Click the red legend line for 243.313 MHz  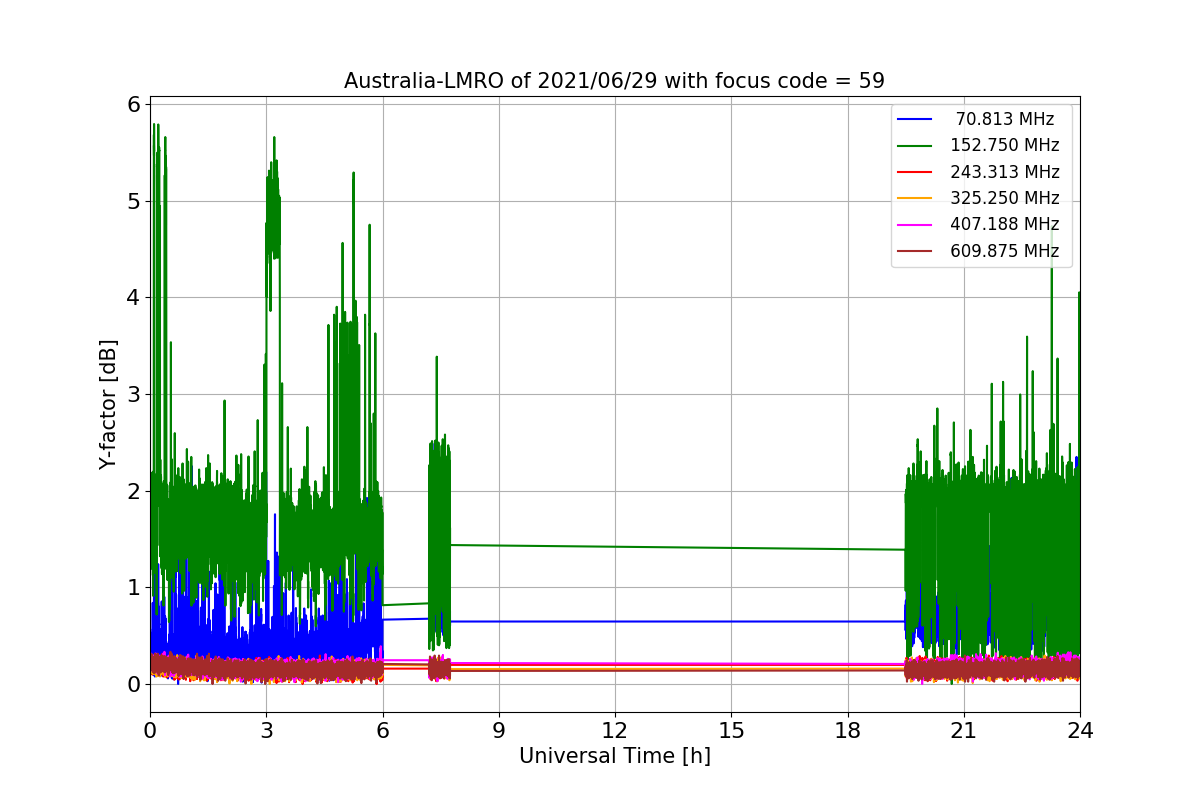[915, 172]
